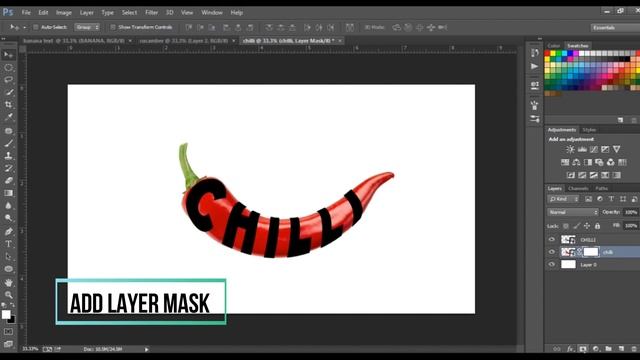Open the Fill 100% dropdown
640x360 pixels.
(631, 226)
